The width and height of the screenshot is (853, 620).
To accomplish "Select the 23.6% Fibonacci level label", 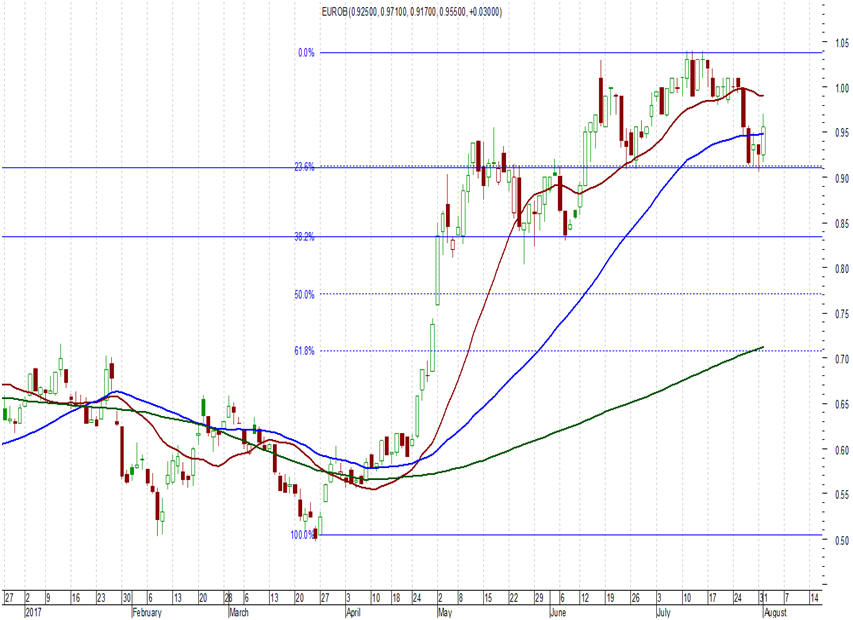I will 304,167.
